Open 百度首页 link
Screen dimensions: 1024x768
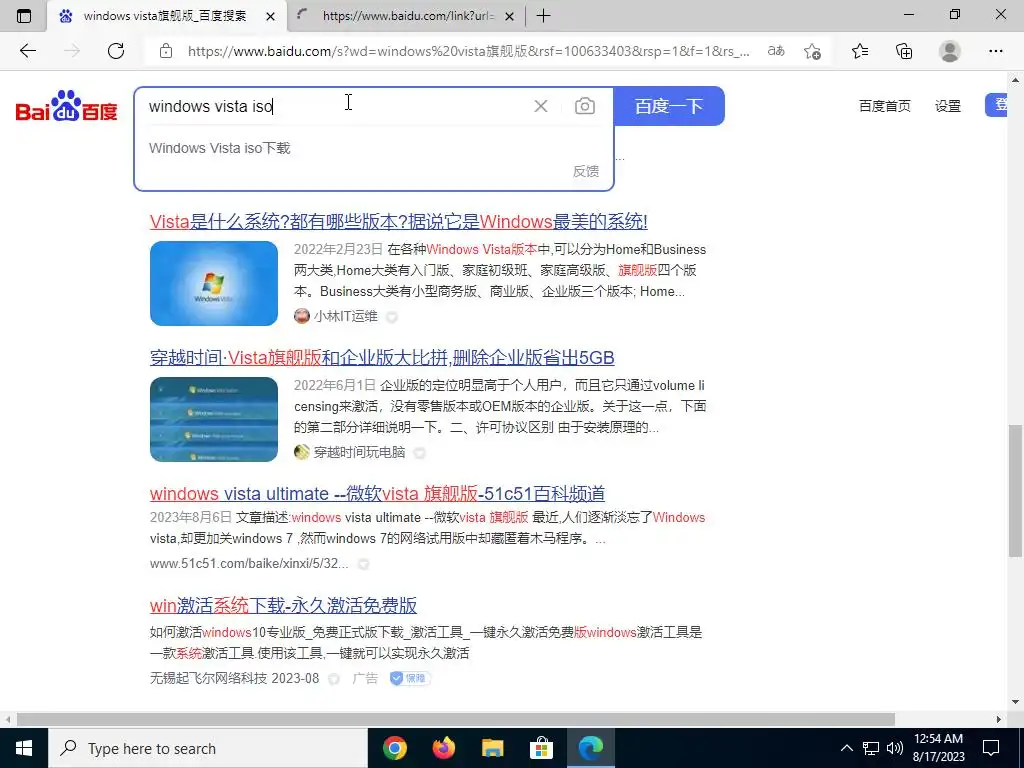point(884,106)
